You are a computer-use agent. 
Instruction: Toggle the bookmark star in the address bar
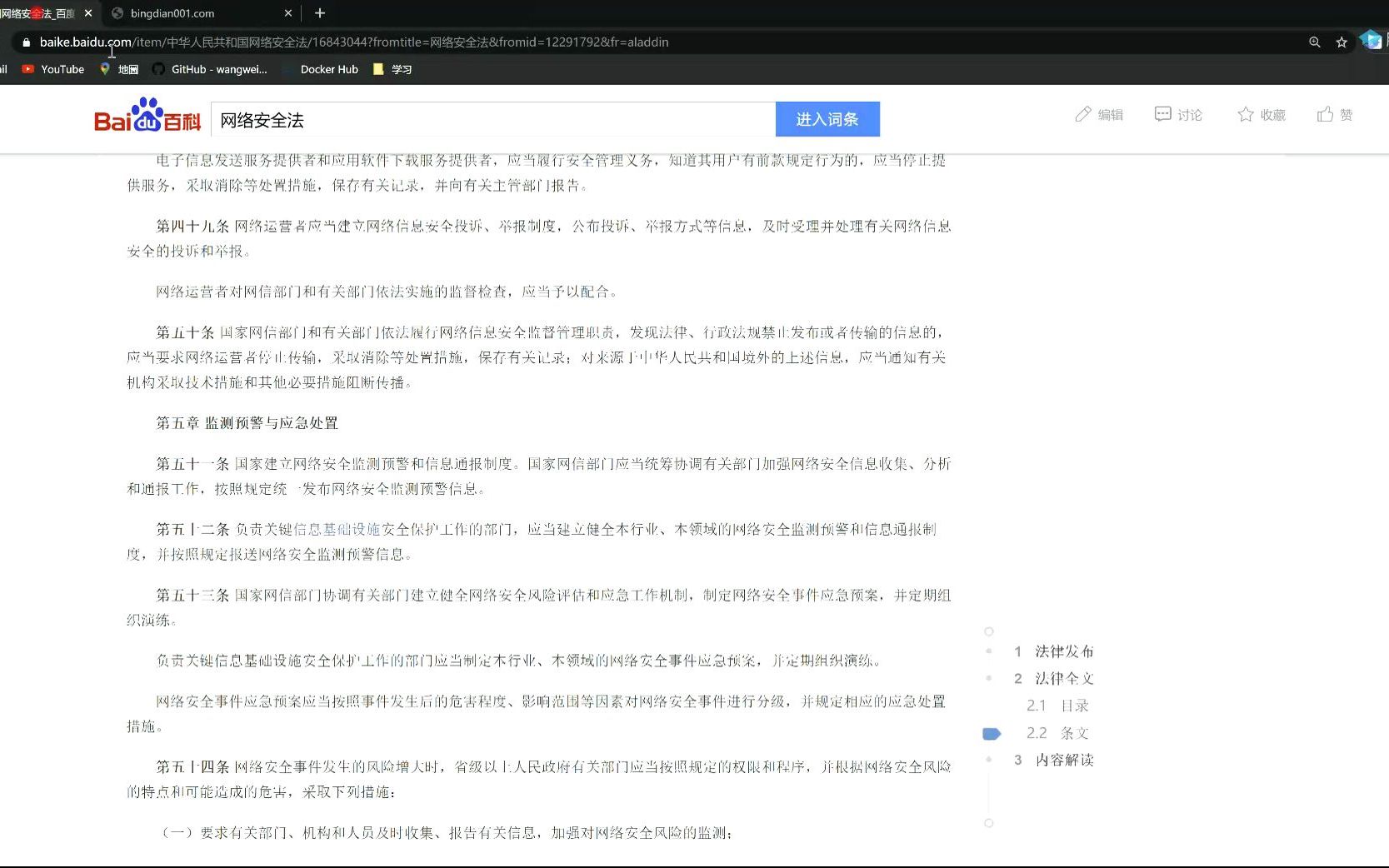[x=1342, y=42]
